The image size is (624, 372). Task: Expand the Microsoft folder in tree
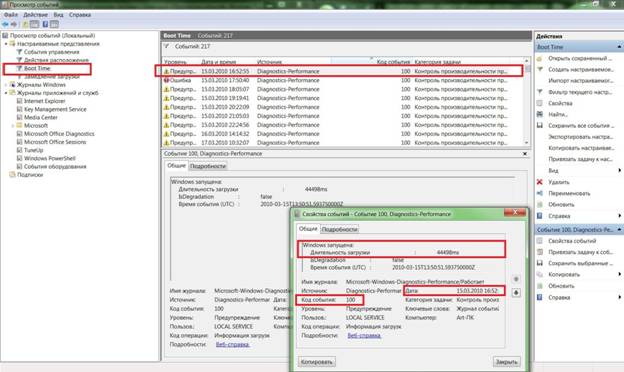(13, 126)
